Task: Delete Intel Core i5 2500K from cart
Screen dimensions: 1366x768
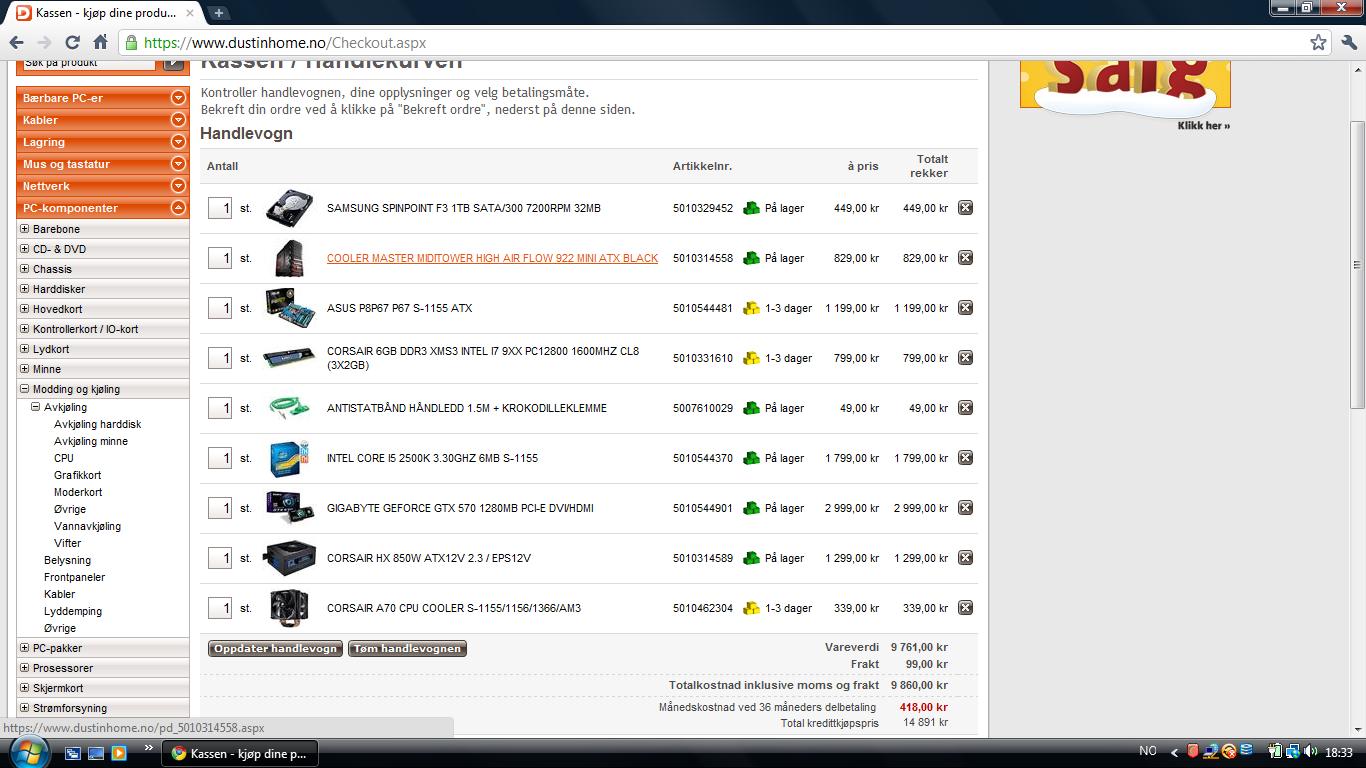Action: tap(965, 458)
